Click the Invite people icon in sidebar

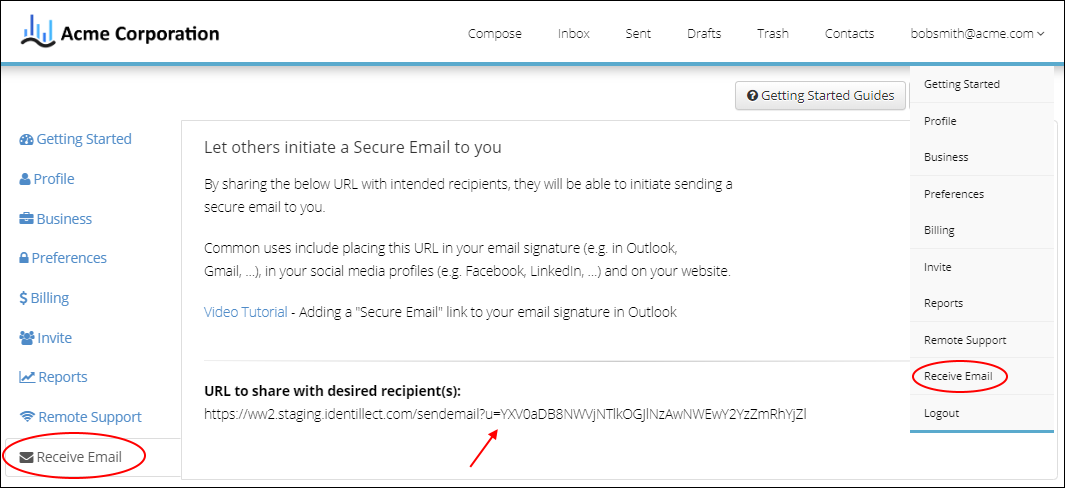[x=26, y=338]
